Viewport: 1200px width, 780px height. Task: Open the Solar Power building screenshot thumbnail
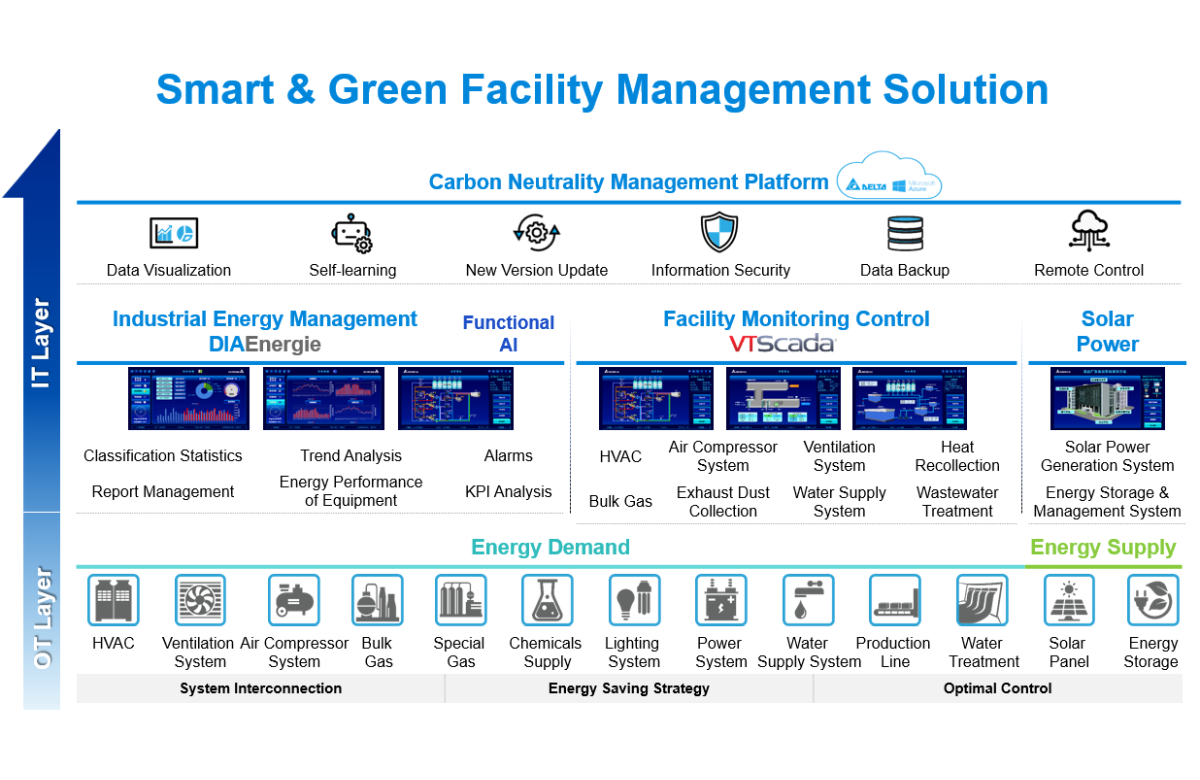pyautogui.click(x=1107, y=398)
